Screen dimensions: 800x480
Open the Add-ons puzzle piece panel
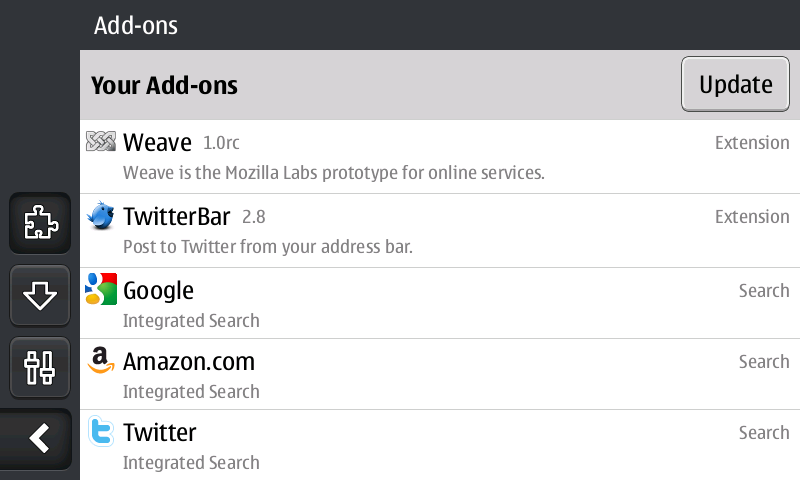pyautogui.click(x=40, y=222)
